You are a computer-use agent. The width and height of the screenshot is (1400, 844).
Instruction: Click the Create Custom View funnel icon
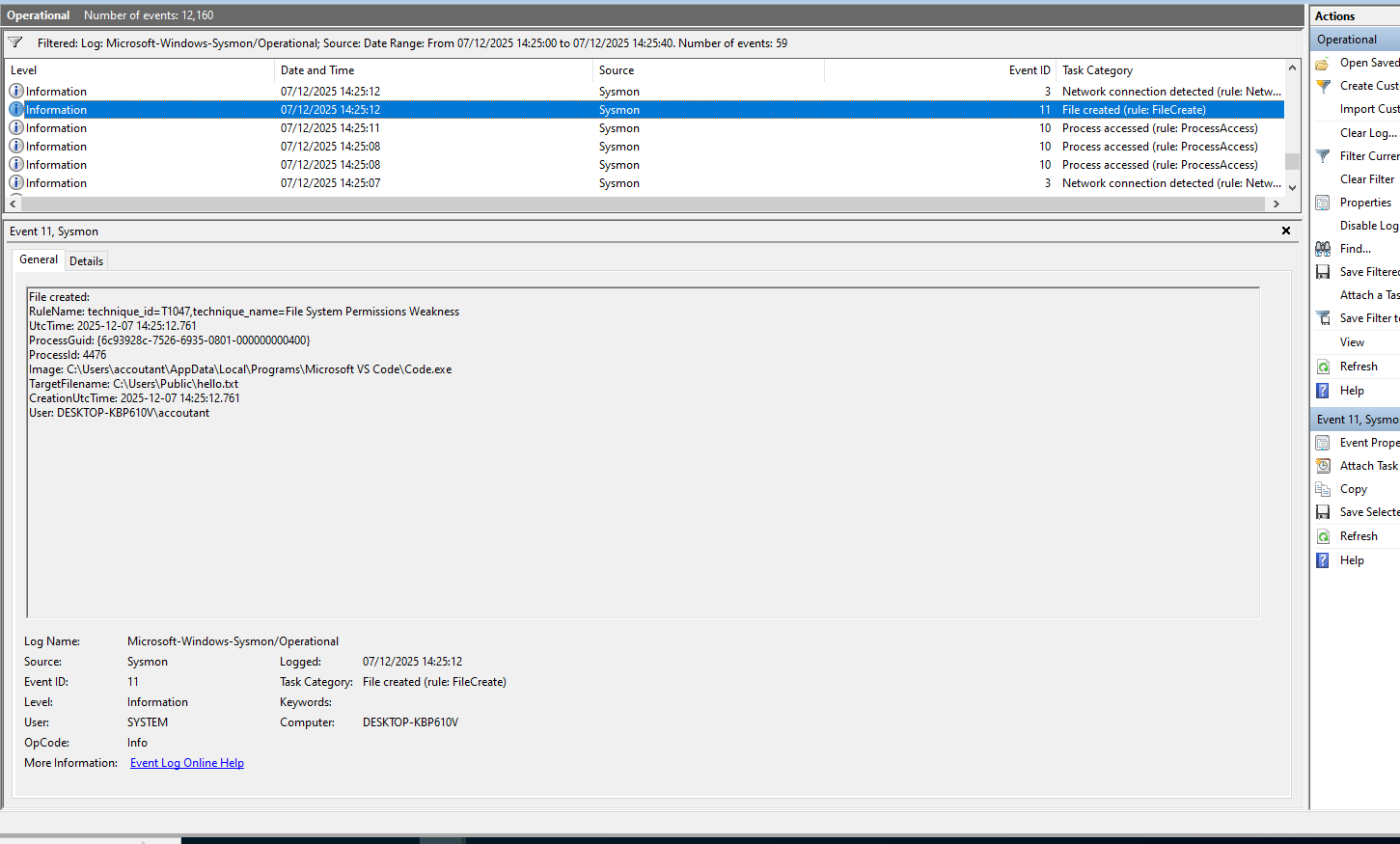click(1323, 86)
